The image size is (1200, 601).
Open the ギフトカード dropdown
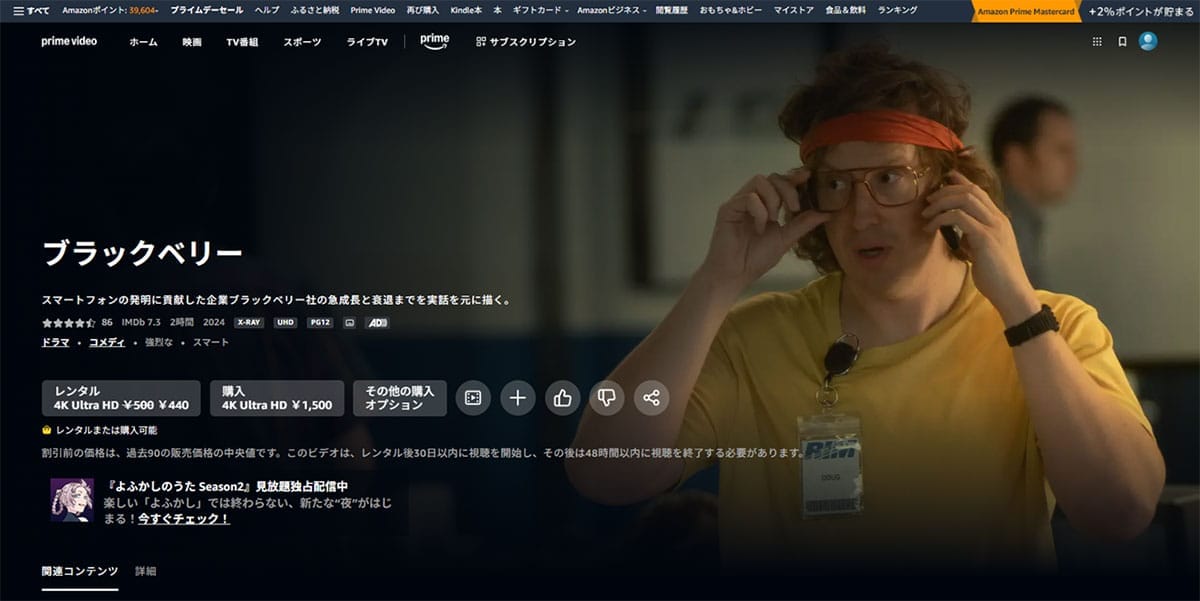(x=540, y=10)
